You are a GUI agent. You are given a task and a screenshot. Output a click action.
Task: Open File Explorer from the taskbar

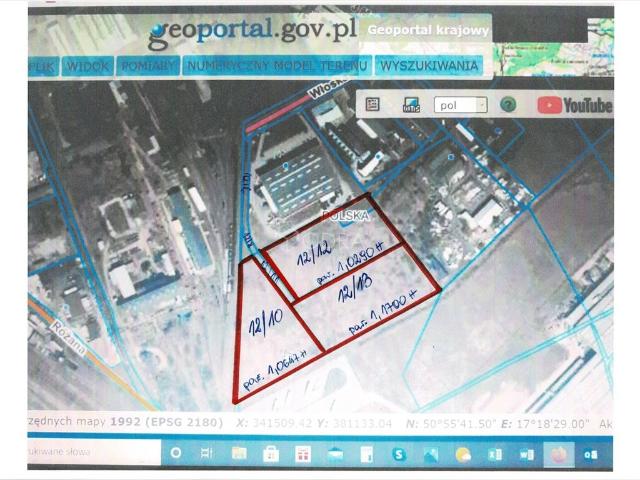[x=240, y=453]
